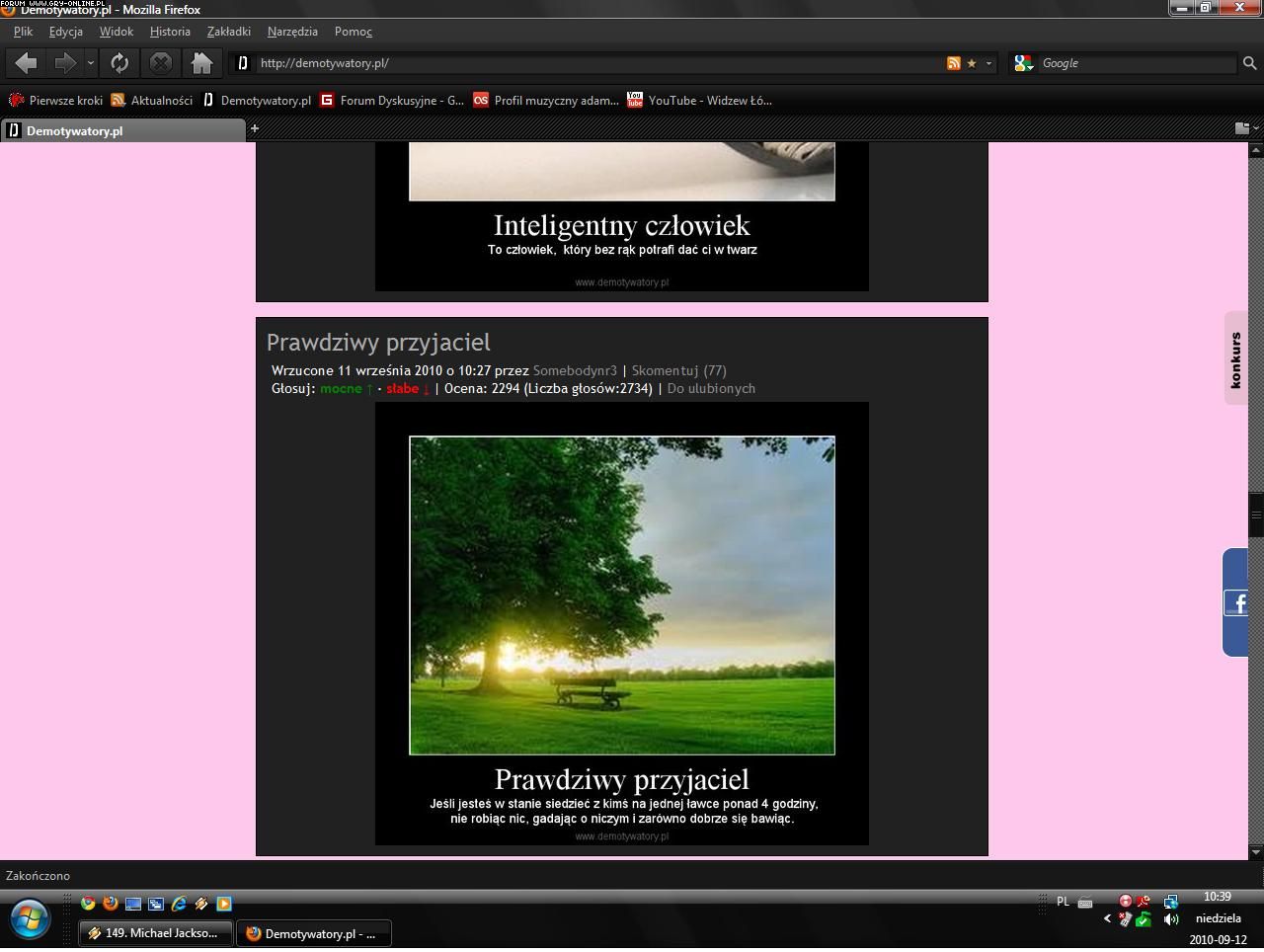Launch Internet Explorer from Quick Launch
This screenshot has width=1264, height=952.
(179, 904)
